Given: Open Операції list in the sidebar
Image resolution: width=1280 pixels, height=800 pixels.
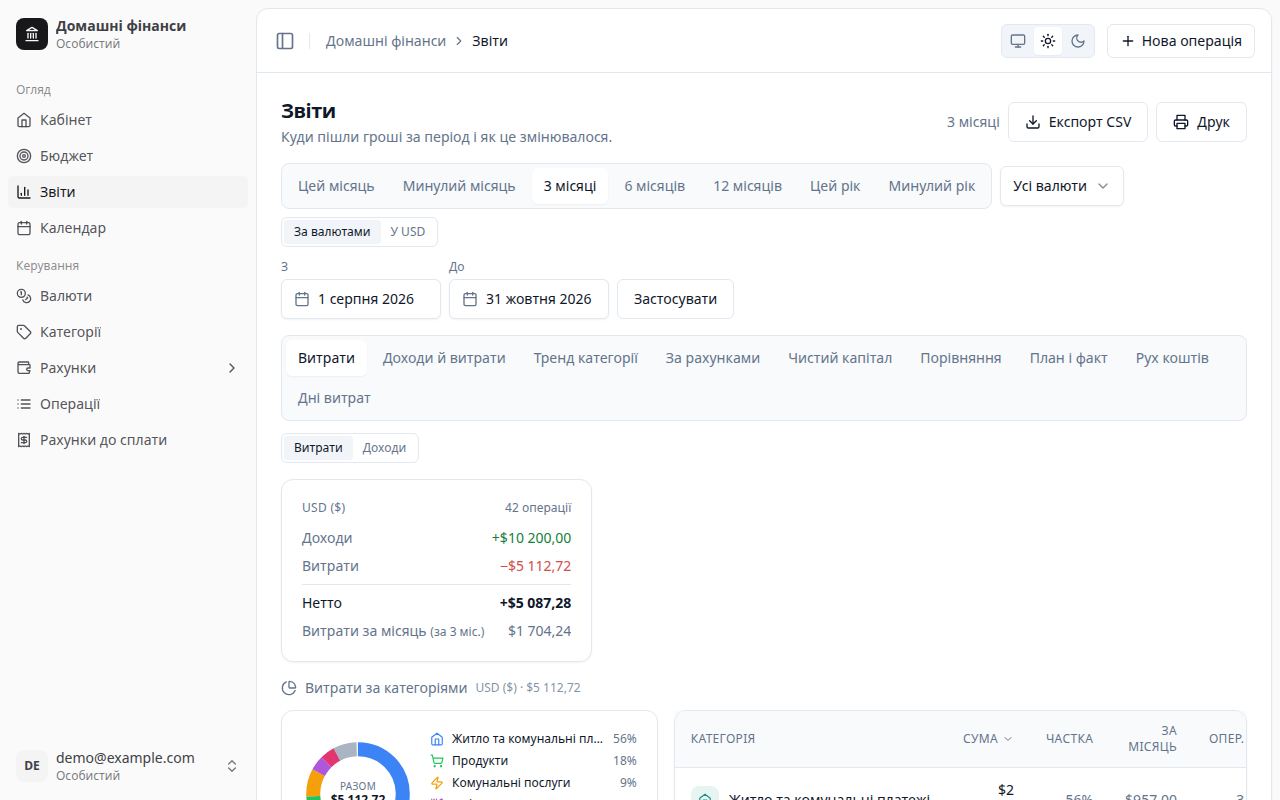Looking at the screenshot, I should coord(128,404).
